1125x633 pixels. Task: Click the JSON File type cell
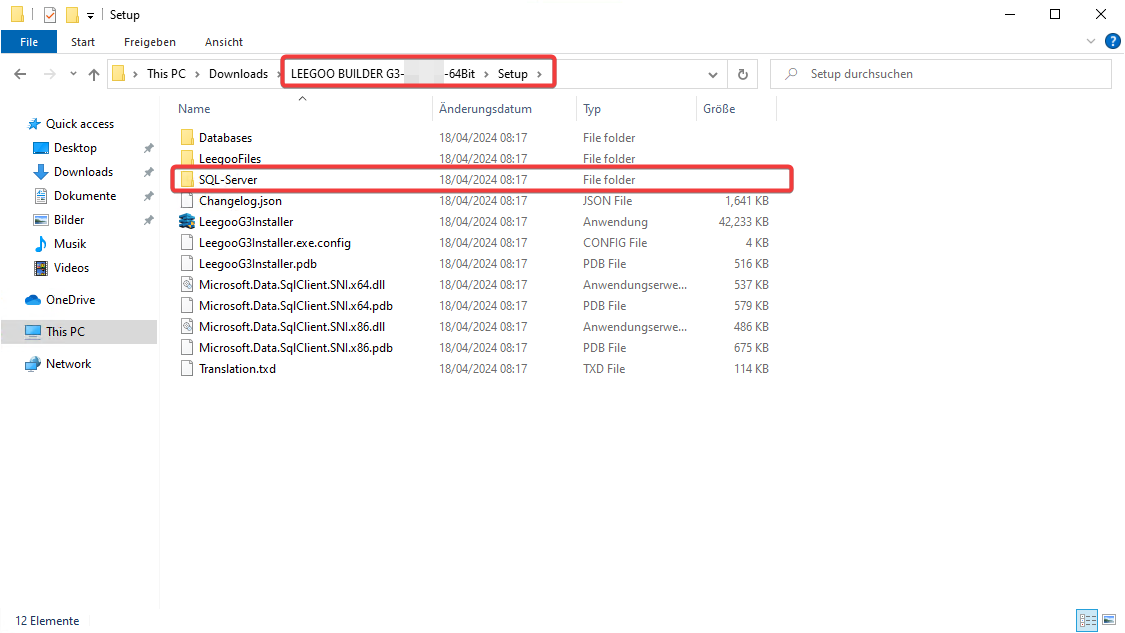click(607, 201)
